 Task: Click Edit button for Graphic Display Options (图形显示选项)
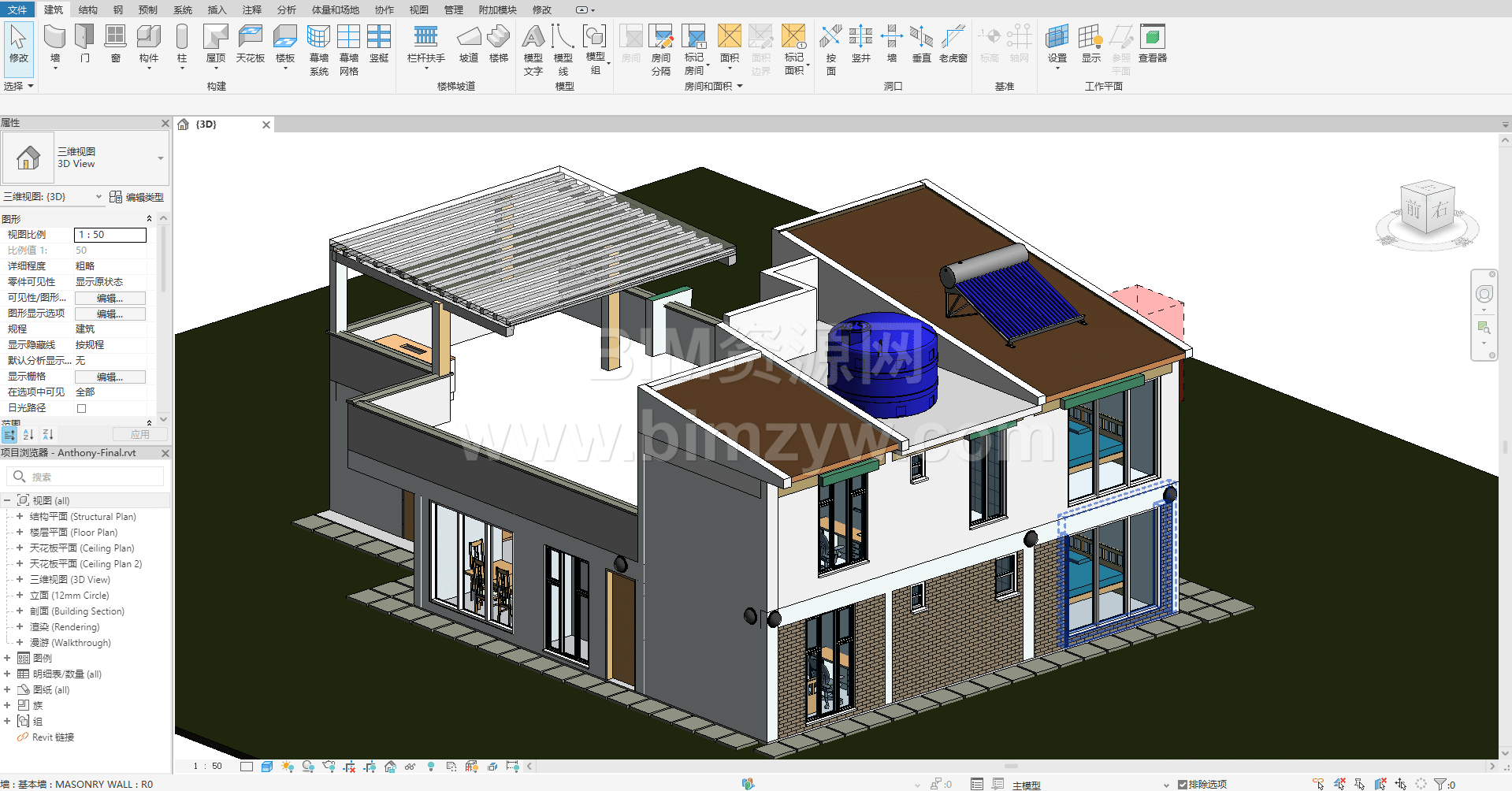110,314
